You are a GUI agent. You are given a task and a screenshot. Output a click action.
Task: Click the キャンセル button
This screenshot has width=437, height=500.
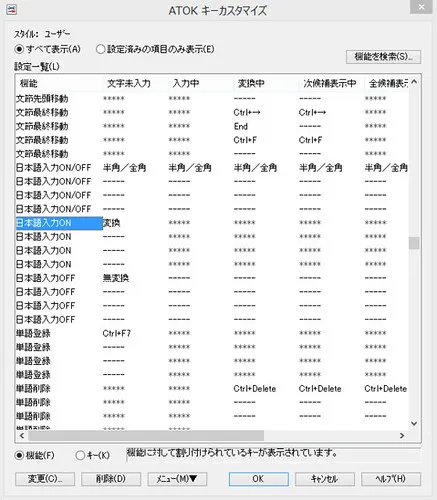point(325,479)
